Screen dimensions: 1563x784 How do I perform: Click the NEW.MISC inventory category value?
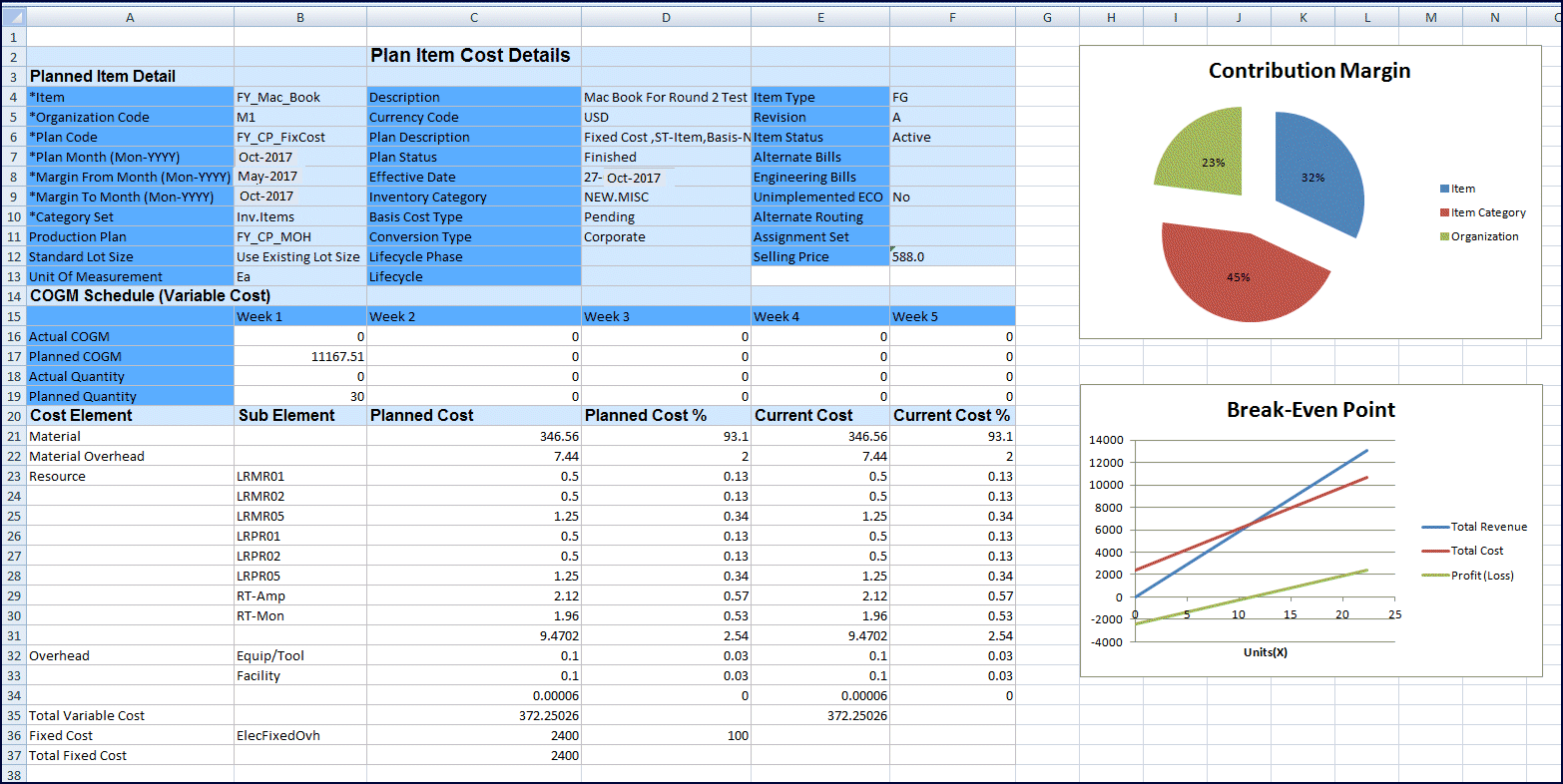(666, 196)
